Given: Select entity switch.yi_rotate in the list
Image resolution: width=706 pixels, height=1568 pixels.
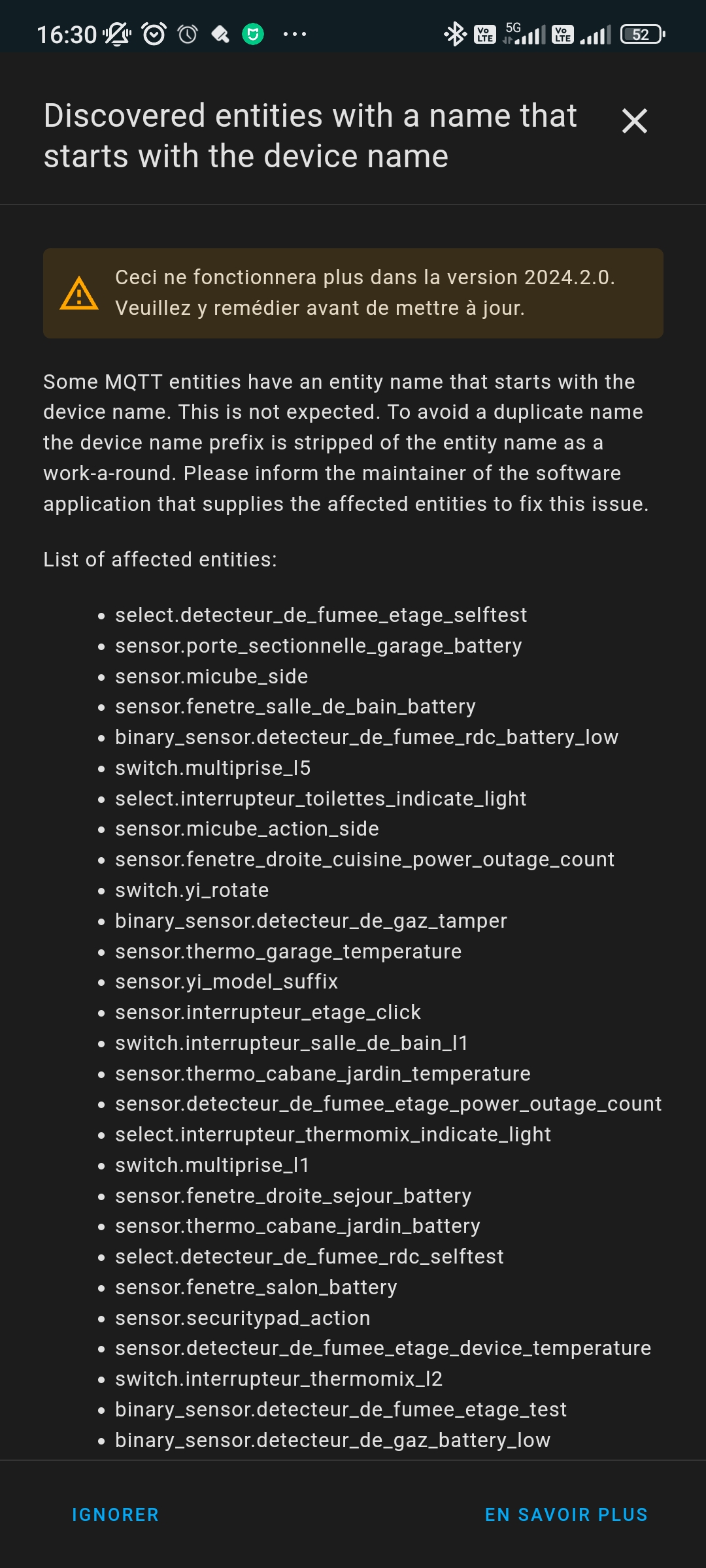Looking at the screenshot, I should (x=191, y=889).
